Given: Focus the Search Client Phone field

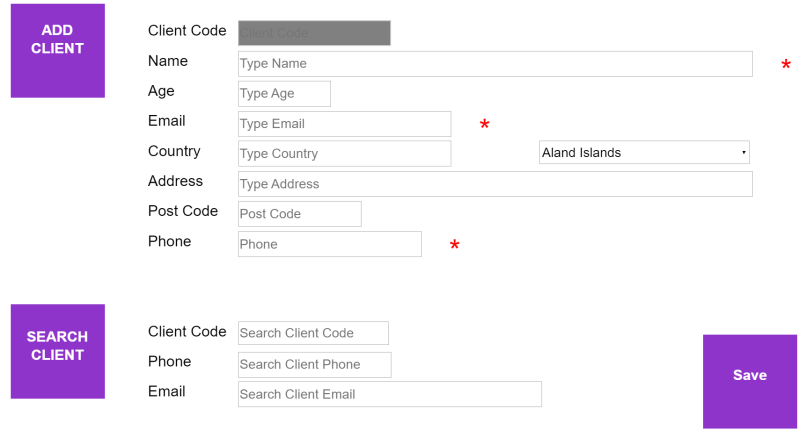Looking at the screenshot, I should point(314,365).
